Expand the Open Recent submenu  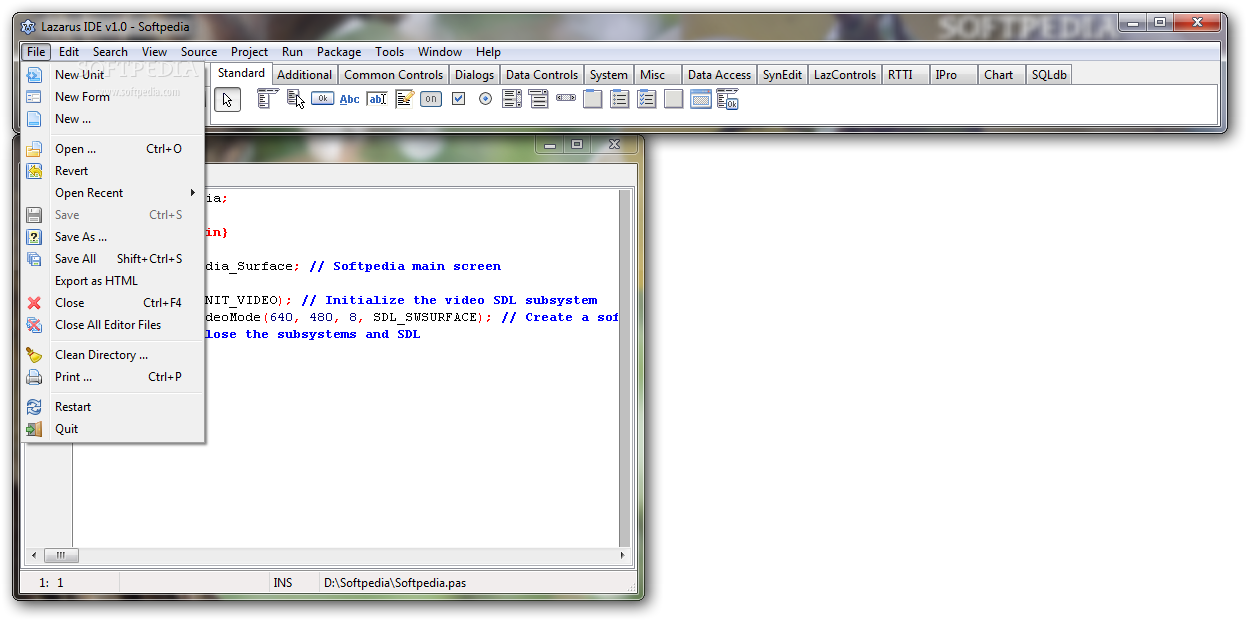point(113,193)
